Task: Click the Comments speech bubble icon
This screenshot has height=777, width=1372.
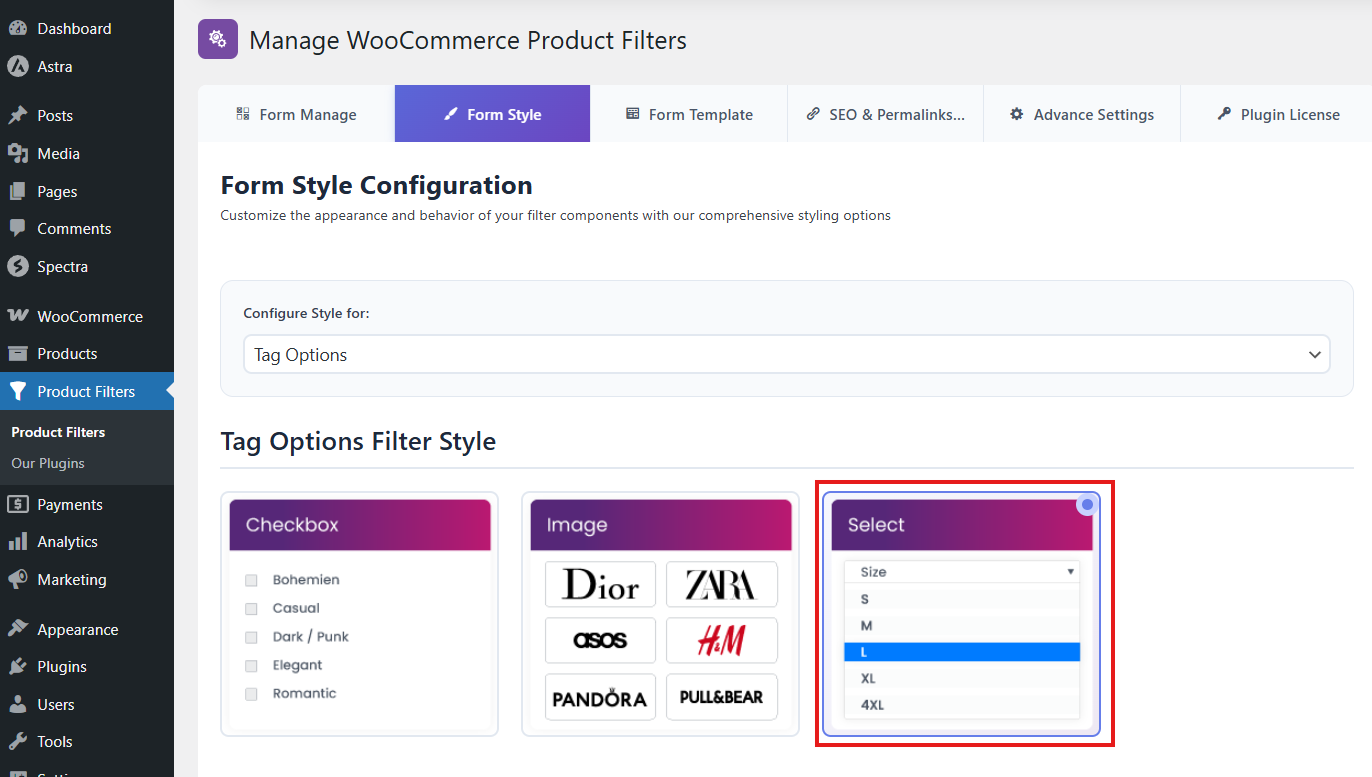Action: [x=17, y=229]
